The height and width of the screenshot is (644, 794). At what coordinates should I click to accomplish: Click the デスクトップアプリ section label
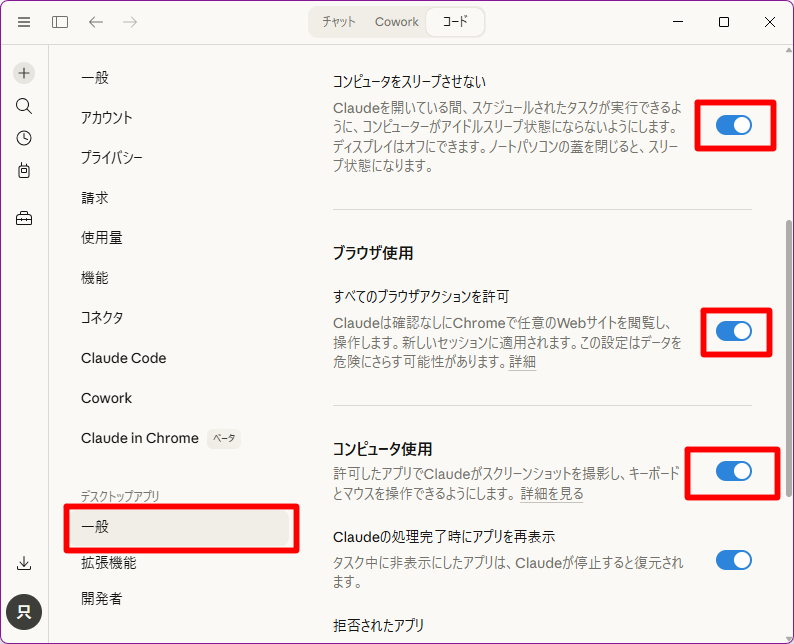point(120,496)
